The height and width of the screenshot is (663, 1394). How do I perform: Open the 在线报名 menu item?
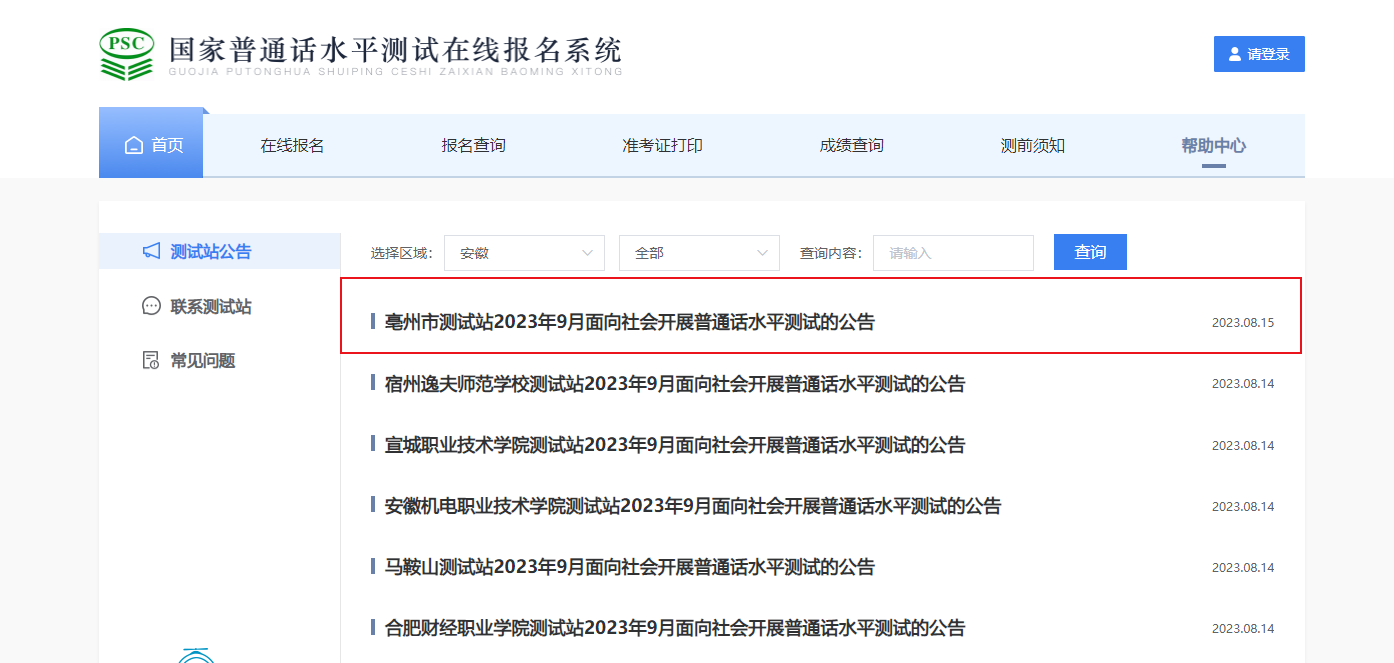pyautogui.click(x=293, y=146)
